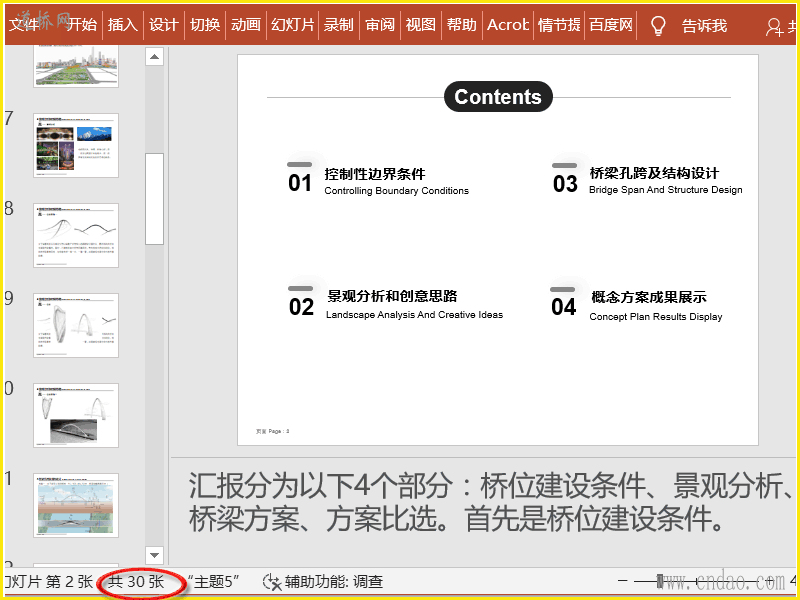Screen dimensions: 800x600
Task: Click Landscape Analysis And Creative Ideas text
Action: point(414,315)
